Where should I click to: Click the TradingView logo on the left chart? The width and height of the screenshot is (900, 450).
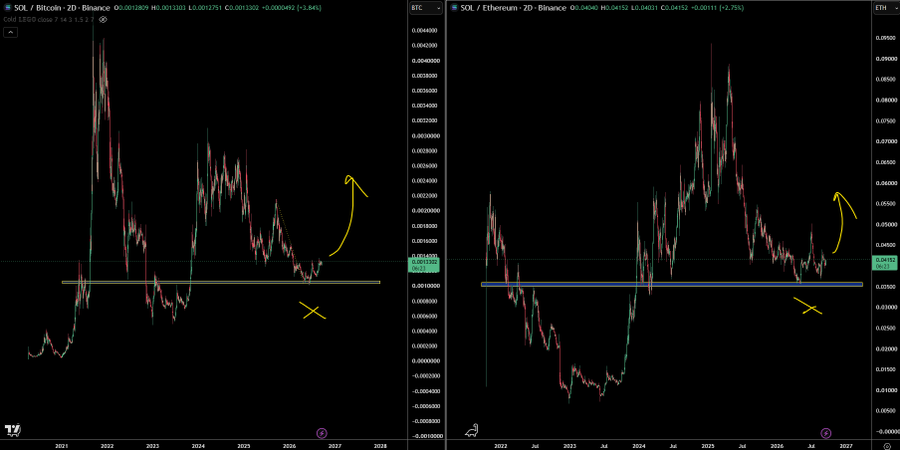pos(12,429)
